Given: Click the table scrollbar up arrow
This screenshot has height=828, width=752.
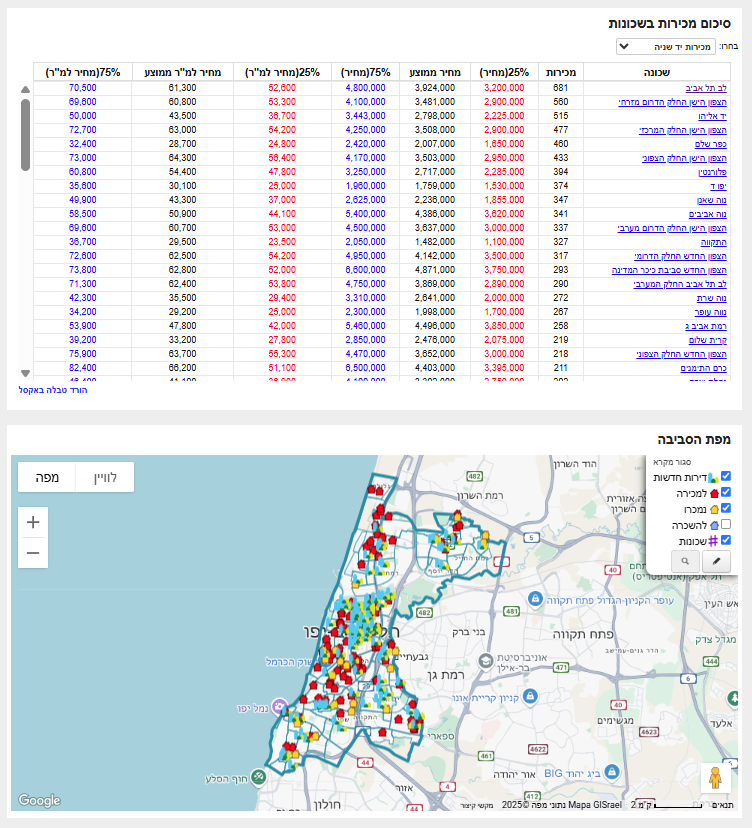Looking at the screenshot, I should (25, 89).
